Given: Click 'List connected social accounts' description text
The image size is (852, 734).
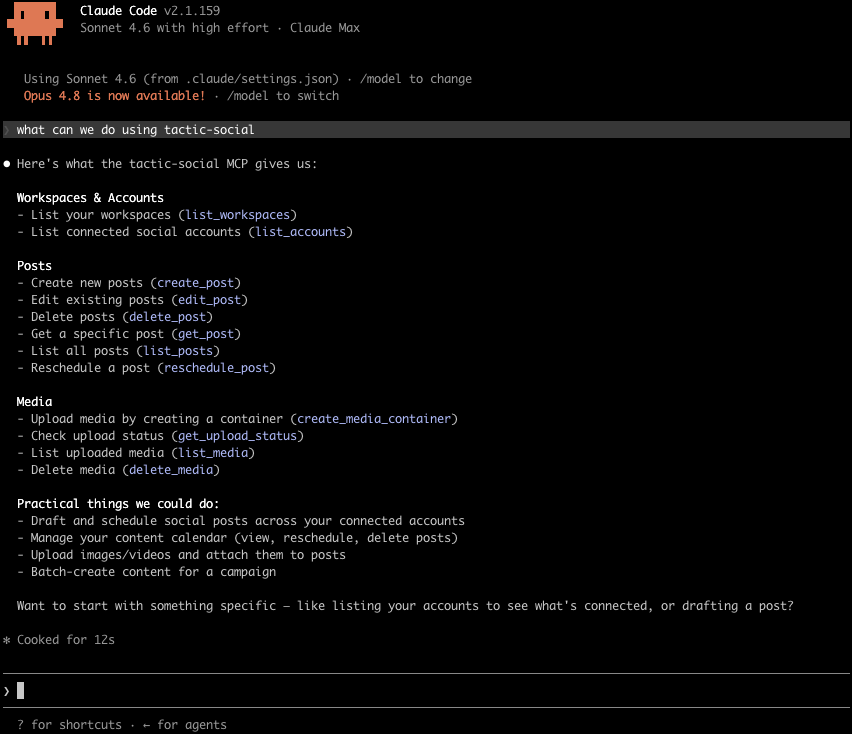Looking at the screenshot, I should point(135,232).
